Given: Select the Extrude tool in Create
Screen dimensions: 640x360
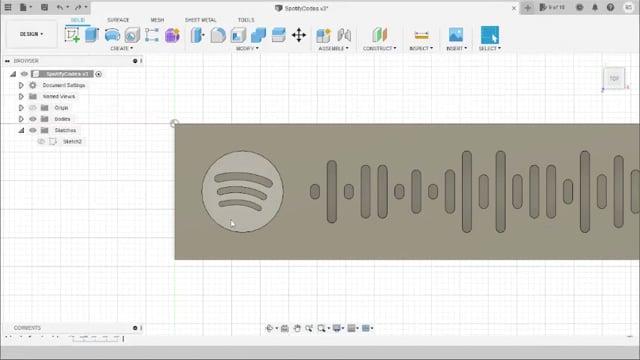Looking at the screenshot, I should click(x=92, y=35).
